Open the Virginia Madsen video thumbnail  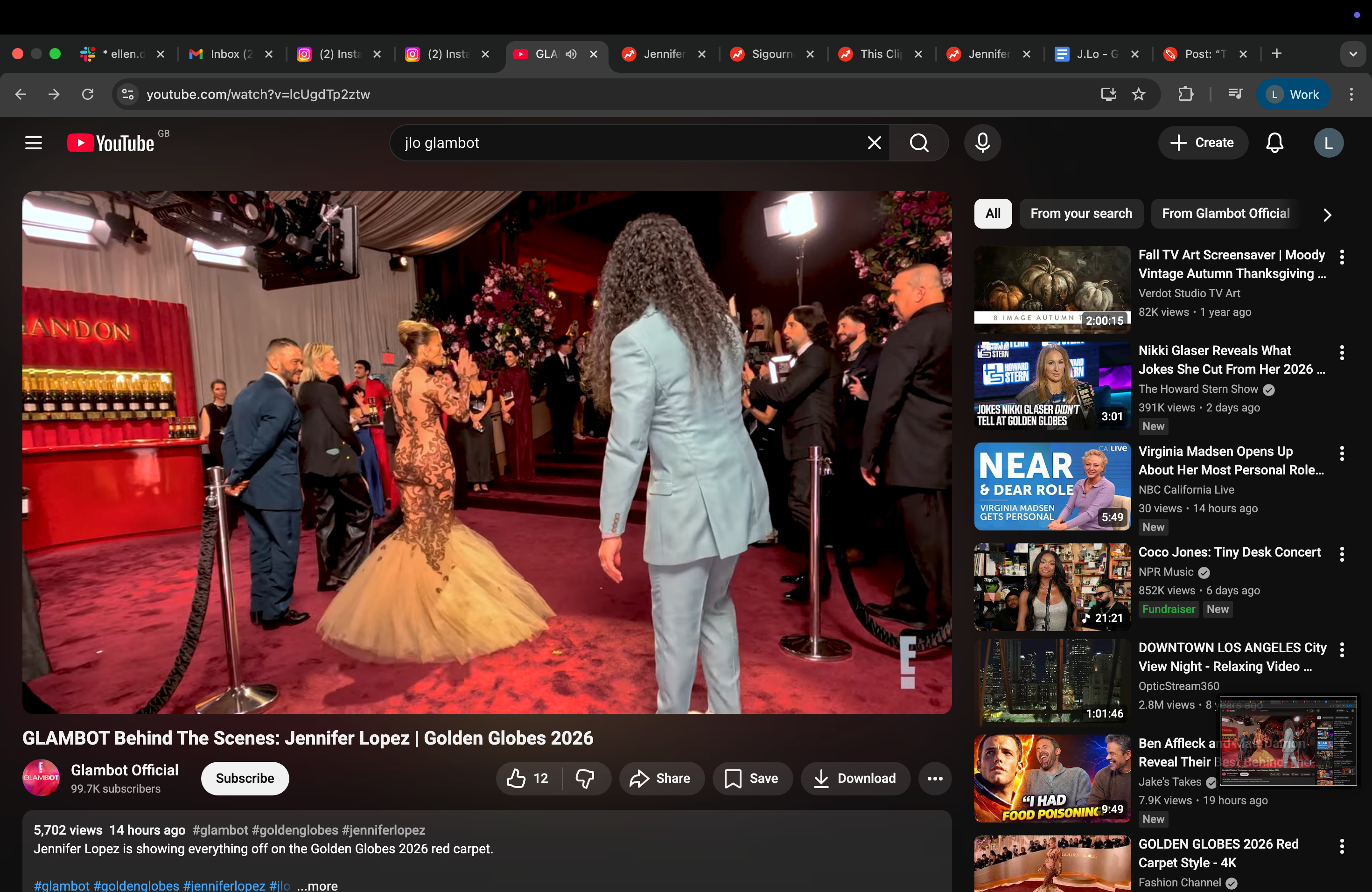click(x=1052, y=486)
